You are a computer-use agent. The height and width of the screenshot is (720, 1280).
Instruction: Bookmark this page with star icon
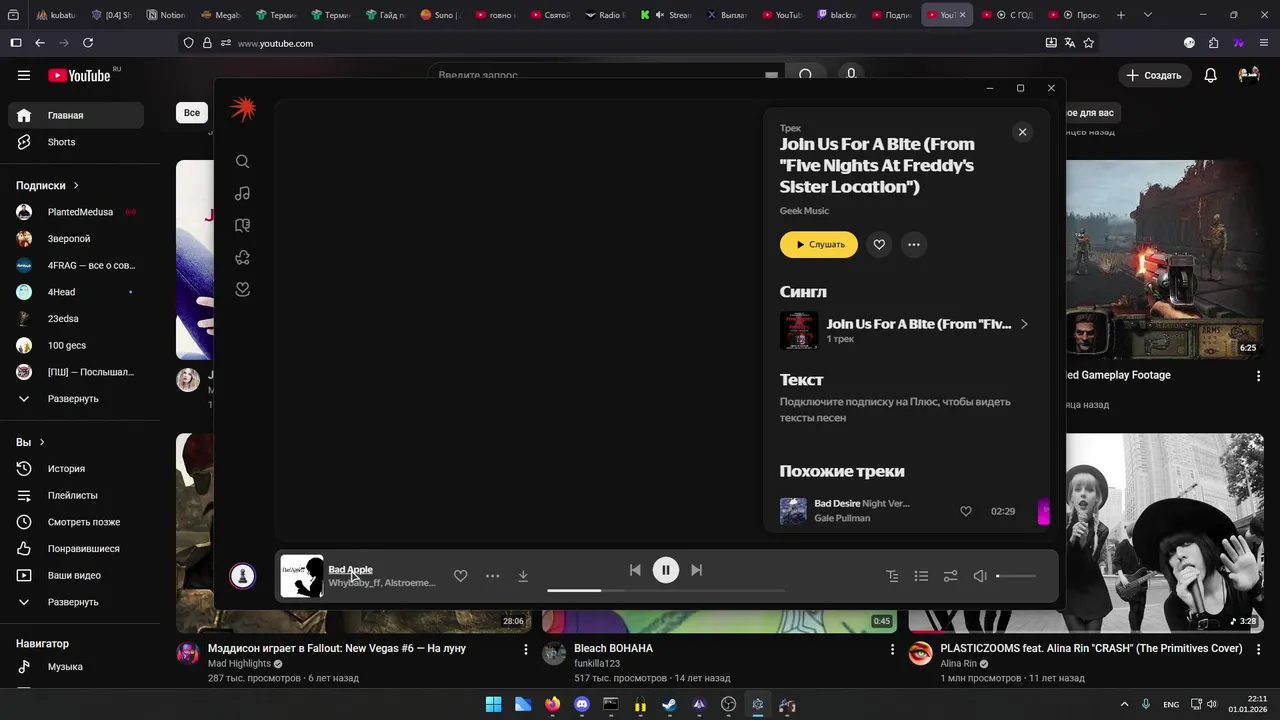coord(1089,43)
